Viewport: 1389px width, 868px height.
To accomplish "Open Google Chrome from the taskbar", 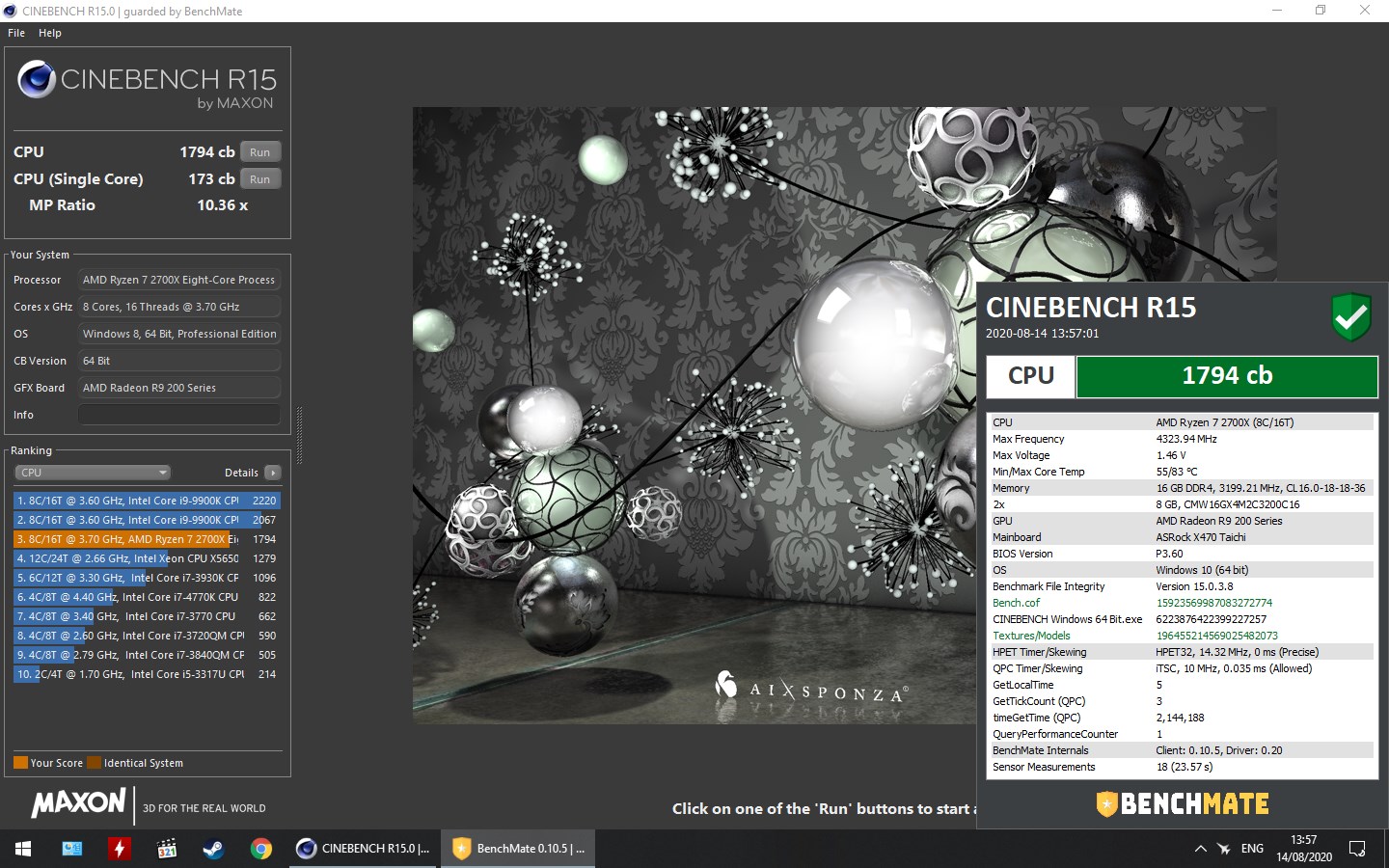I will [x=260, y=849].
